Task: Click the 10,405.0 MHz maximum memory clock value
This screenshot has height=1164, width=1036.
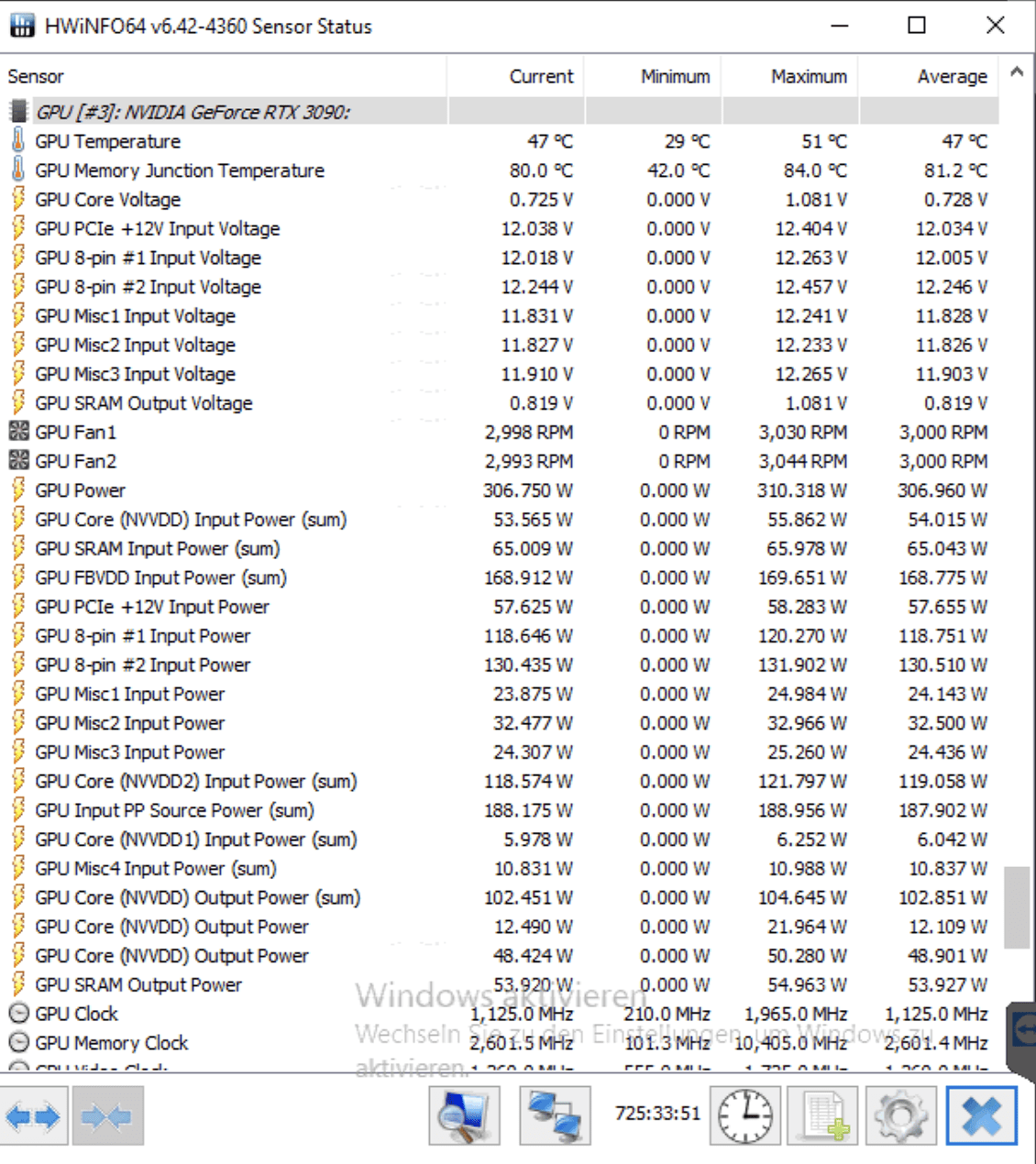Action: [x=791, y=1043]
